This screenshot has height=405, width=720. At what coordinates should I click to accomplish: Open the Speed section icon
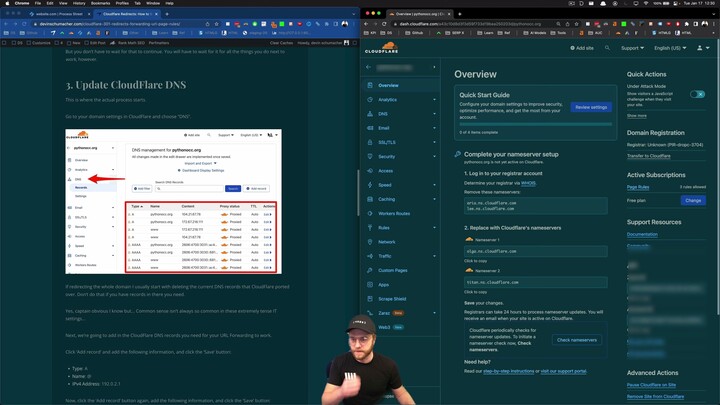pos(370,185)
